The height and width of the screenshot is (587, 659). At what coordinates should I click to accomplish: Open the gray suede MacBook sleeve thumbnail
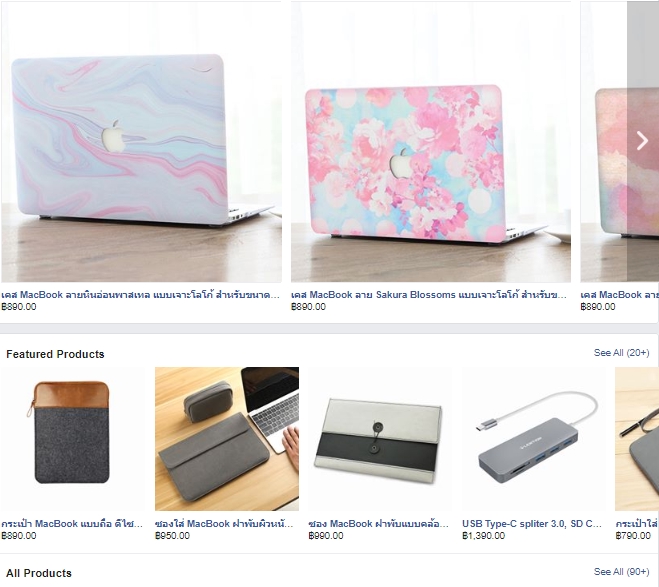pyautogui.click(x=227, y=439)
